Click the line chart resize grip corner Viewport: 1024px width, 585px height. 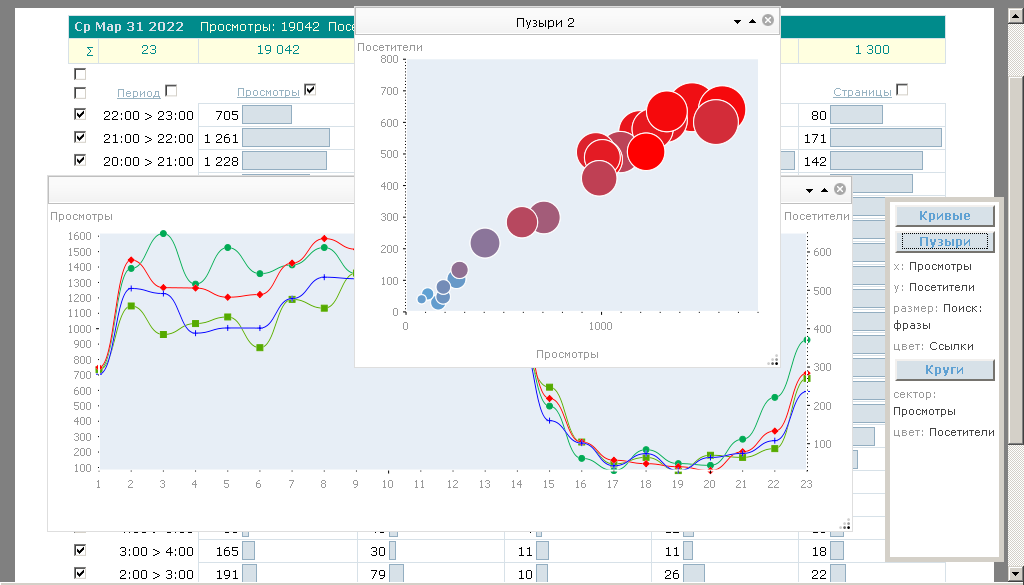click(845, 524)
